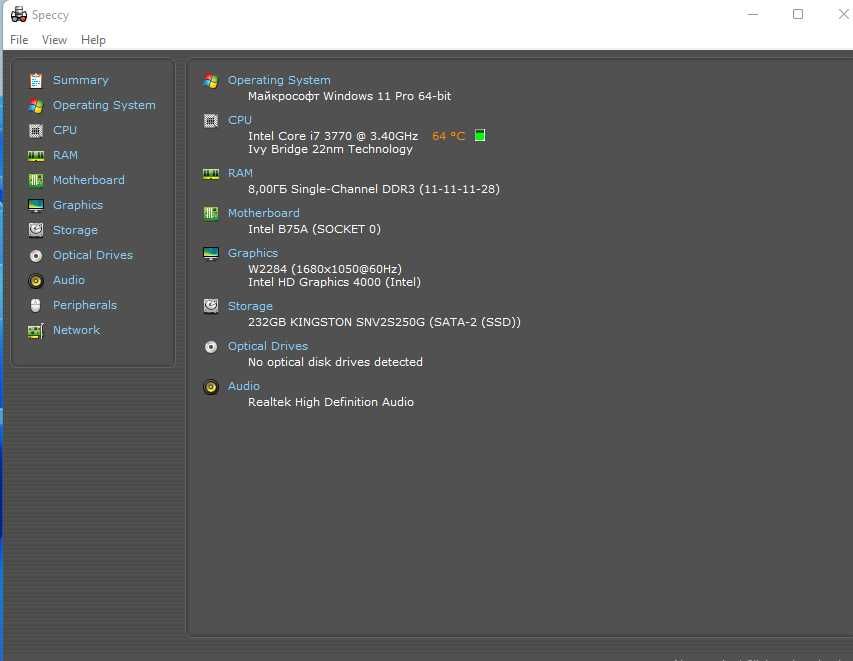853x661 pixels.
Task: Click the Speccy app icon in title bar
Action: coord(18,15)
